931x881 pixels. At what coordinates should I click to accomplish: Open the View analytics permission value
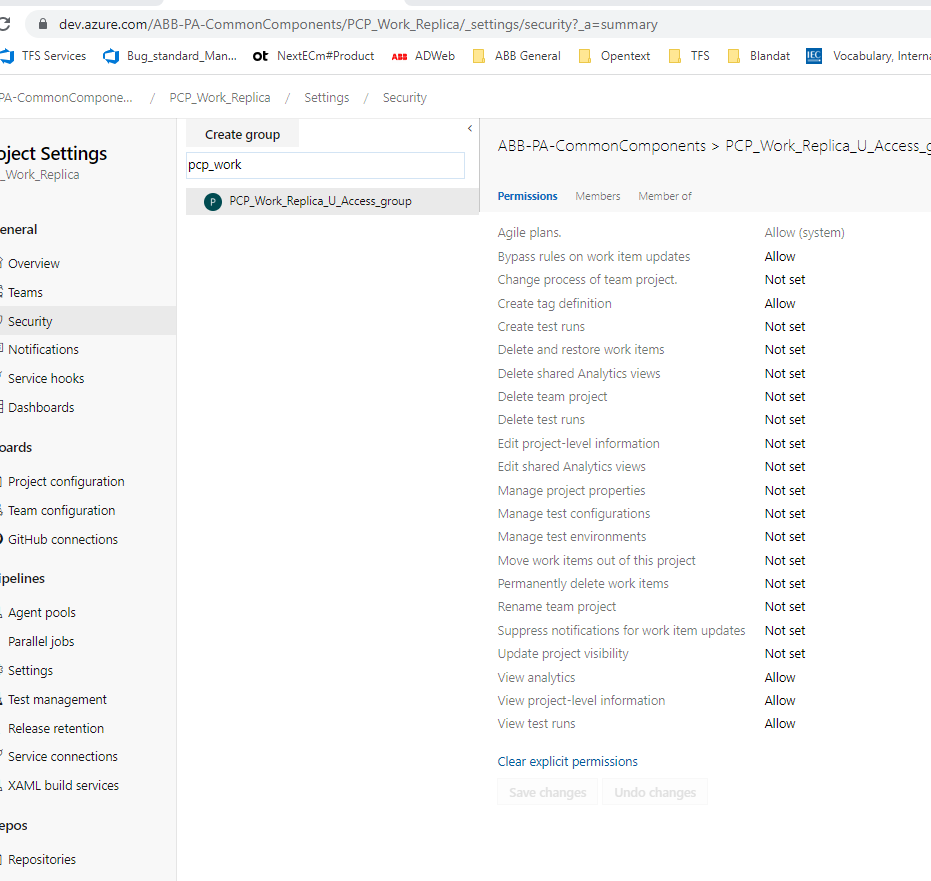click(x=780, y=677)
